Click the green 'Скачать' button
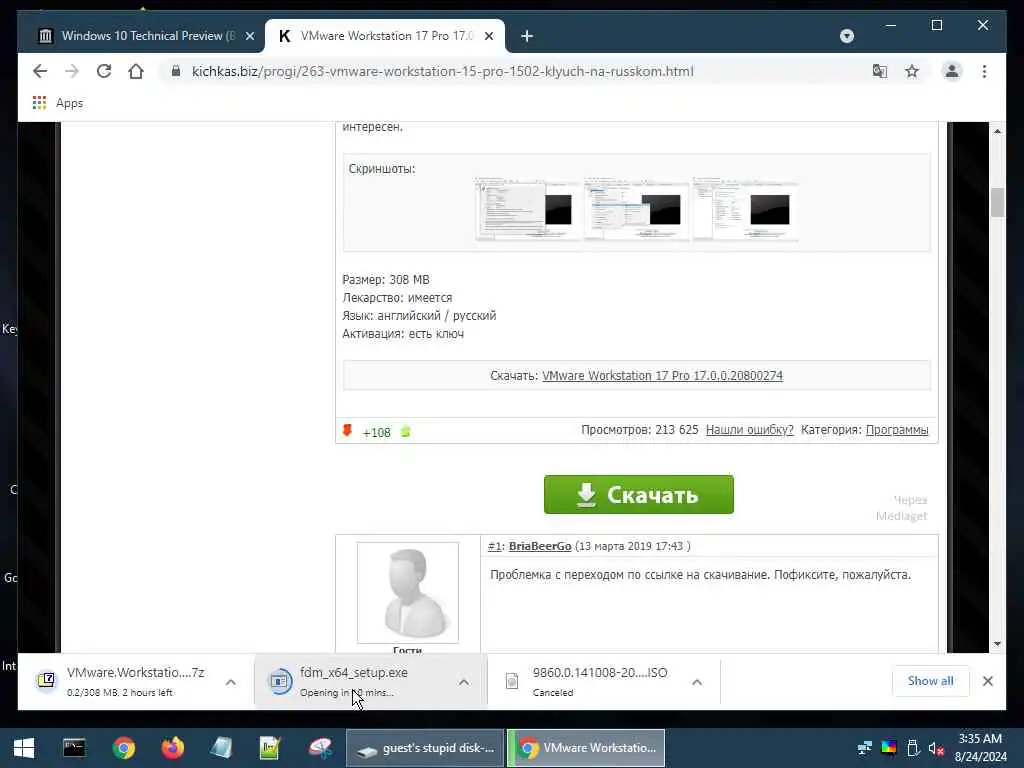The height and width of the screenshot is (768, 1024). click(x=639, y=494)
